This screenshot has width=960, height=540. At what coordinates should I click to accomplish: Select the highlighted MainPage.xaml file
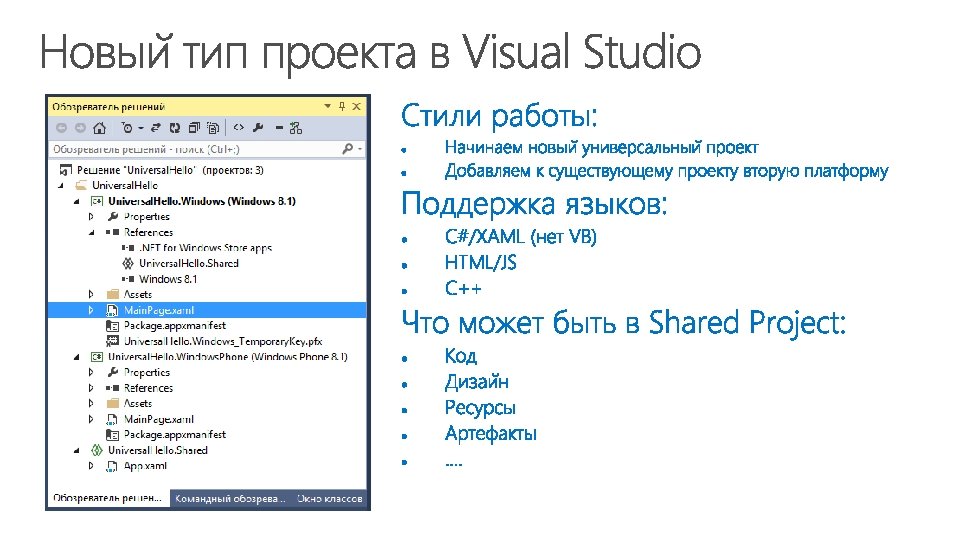[159, 310]
